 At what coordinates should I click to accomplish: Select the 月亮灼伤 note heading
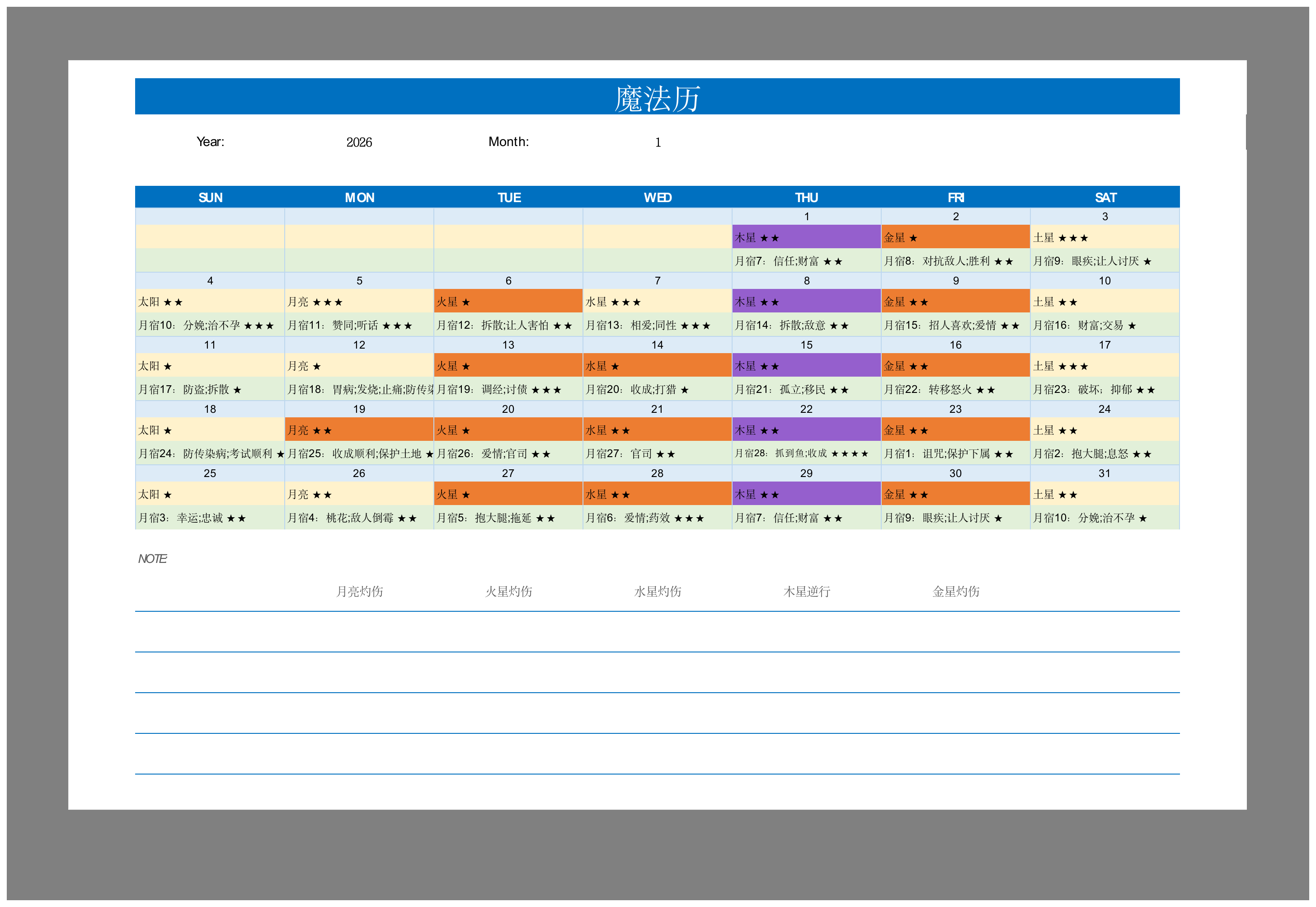(x=359, y=591)
